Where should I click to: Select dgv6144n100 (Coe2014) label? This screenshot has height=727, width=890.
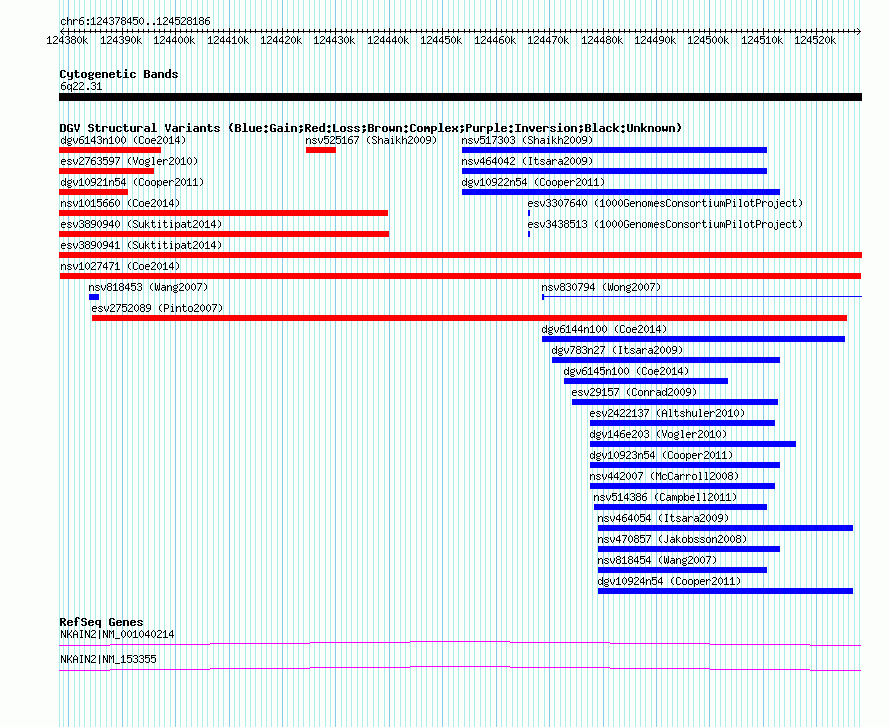[x=604, y=329]
